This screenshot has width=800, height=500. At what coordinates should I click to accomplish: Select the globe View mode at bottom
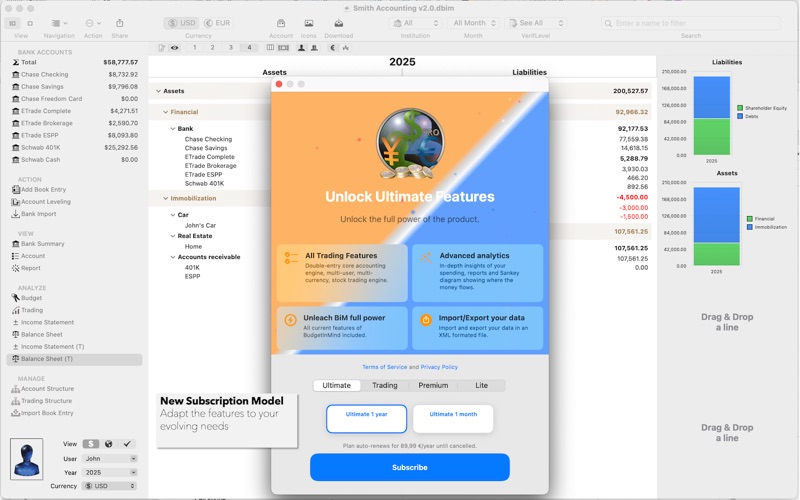109,444
